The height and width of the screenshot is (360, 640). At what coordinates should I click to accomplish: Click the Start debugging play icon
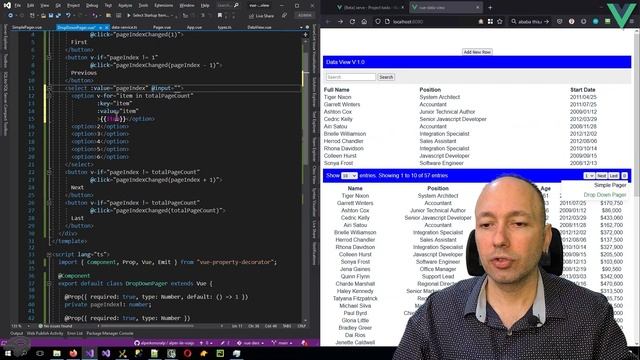[x=129, y=16]
